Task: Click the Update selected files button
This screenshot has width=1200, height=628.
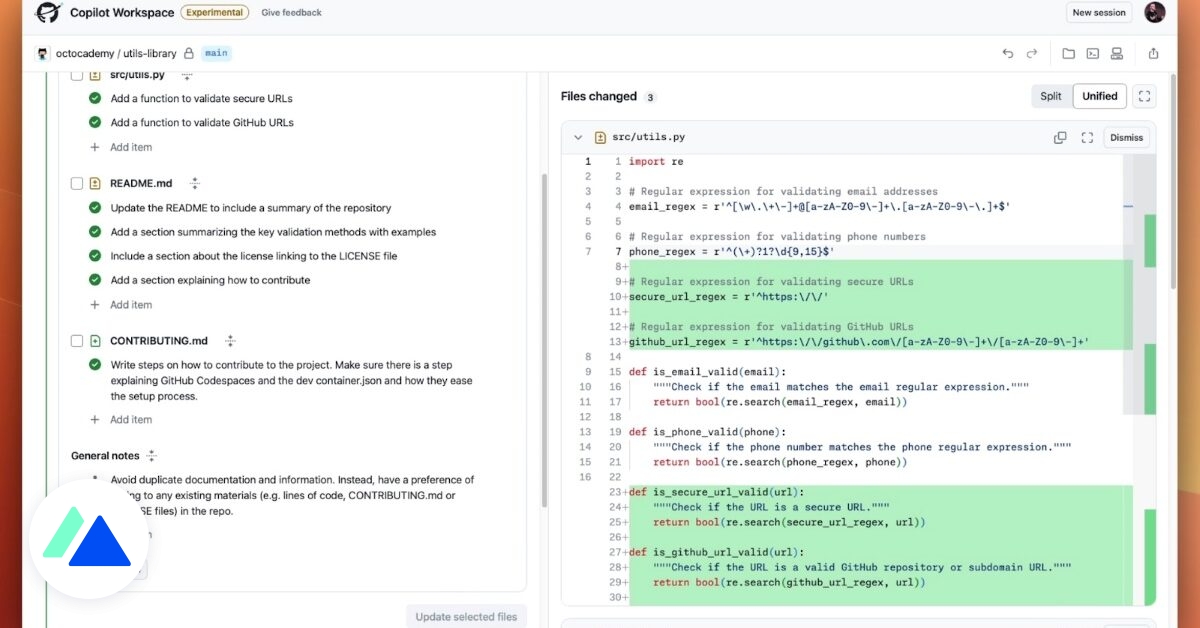Action: pos(466,616)
